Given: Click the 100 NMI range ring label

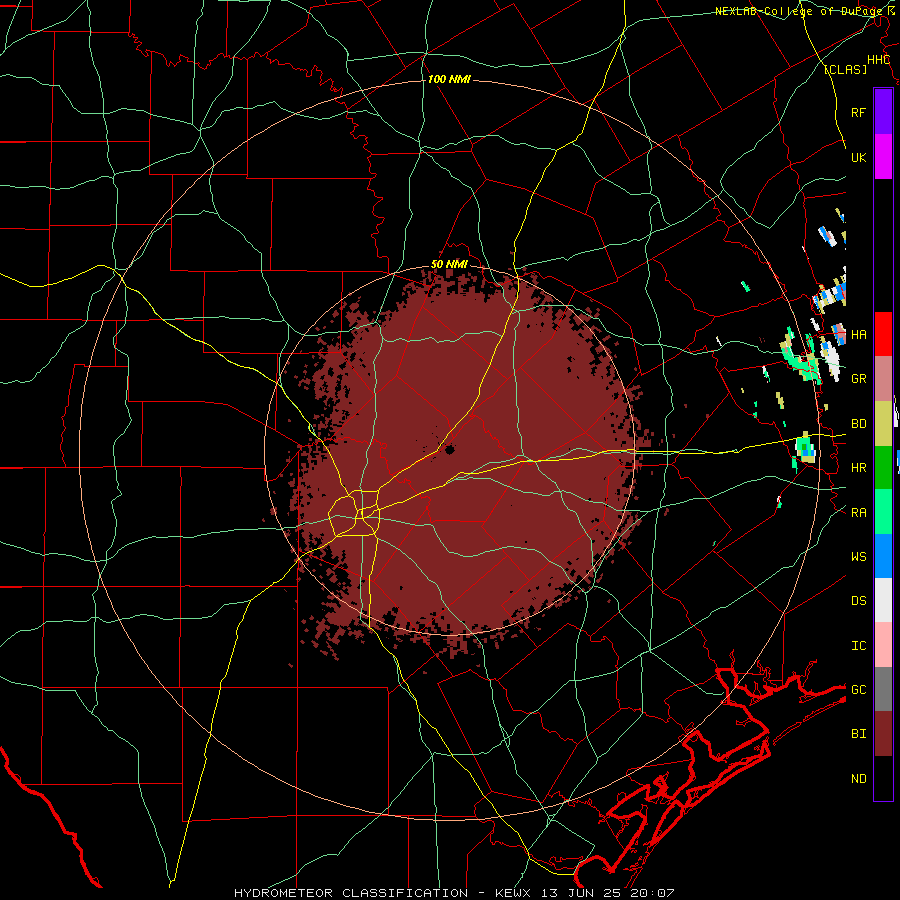Looking at the screenshot, I should (449, 79).
